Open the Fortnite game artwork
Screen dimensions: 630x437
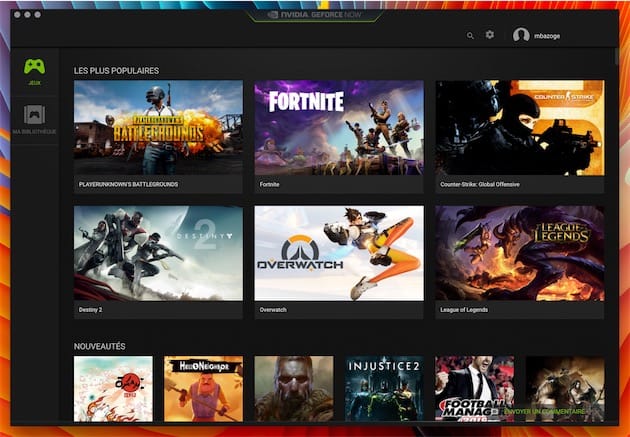[339, 128]
